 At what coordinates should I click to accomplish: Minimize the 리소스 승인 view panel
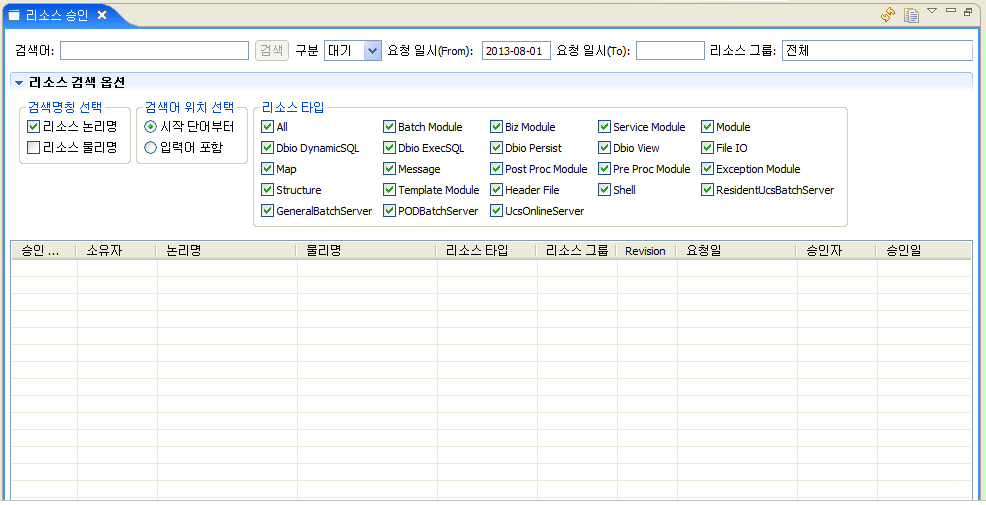[x=950, y=11]
